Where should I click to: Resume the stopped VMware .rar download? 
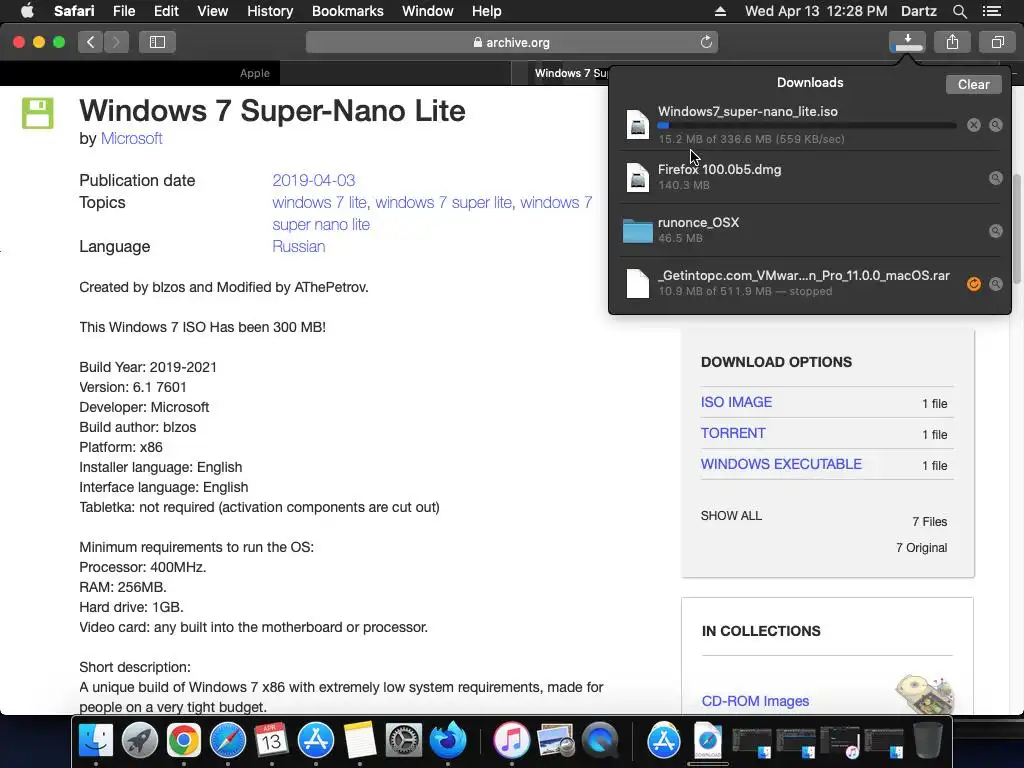click(x=974, y=283)
